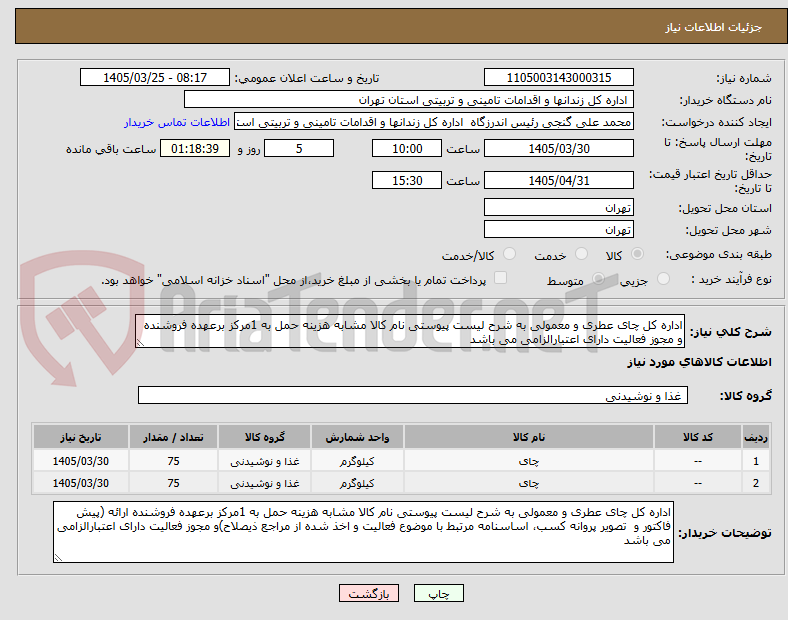Click the response deadline date 1405/03/30 field
This screenshot has width=788, height=620.
pyautogui.click(x=558, y=148)
